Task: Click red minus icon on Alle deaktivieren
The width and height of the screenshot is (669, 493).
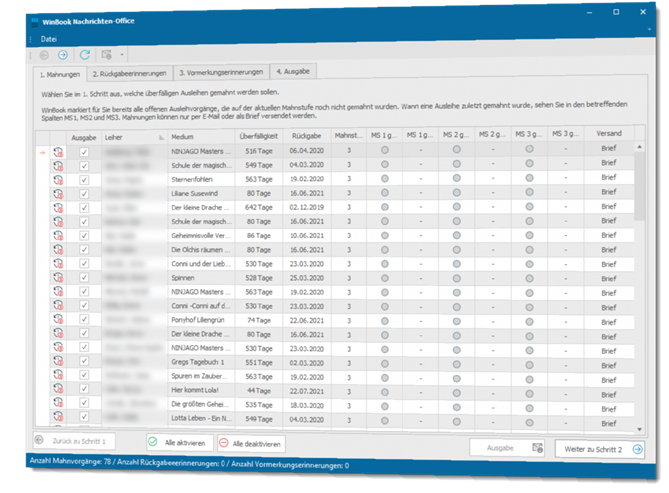Action: 224,443
